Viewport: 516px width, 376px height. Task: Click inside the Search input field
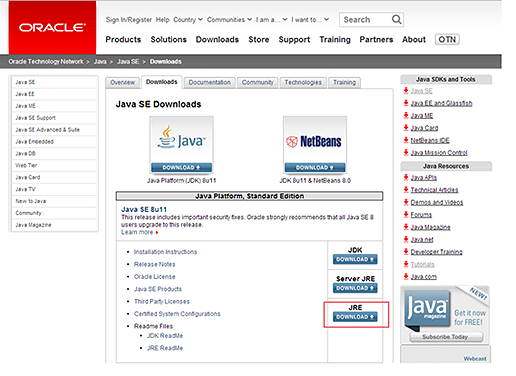(366, 20)
